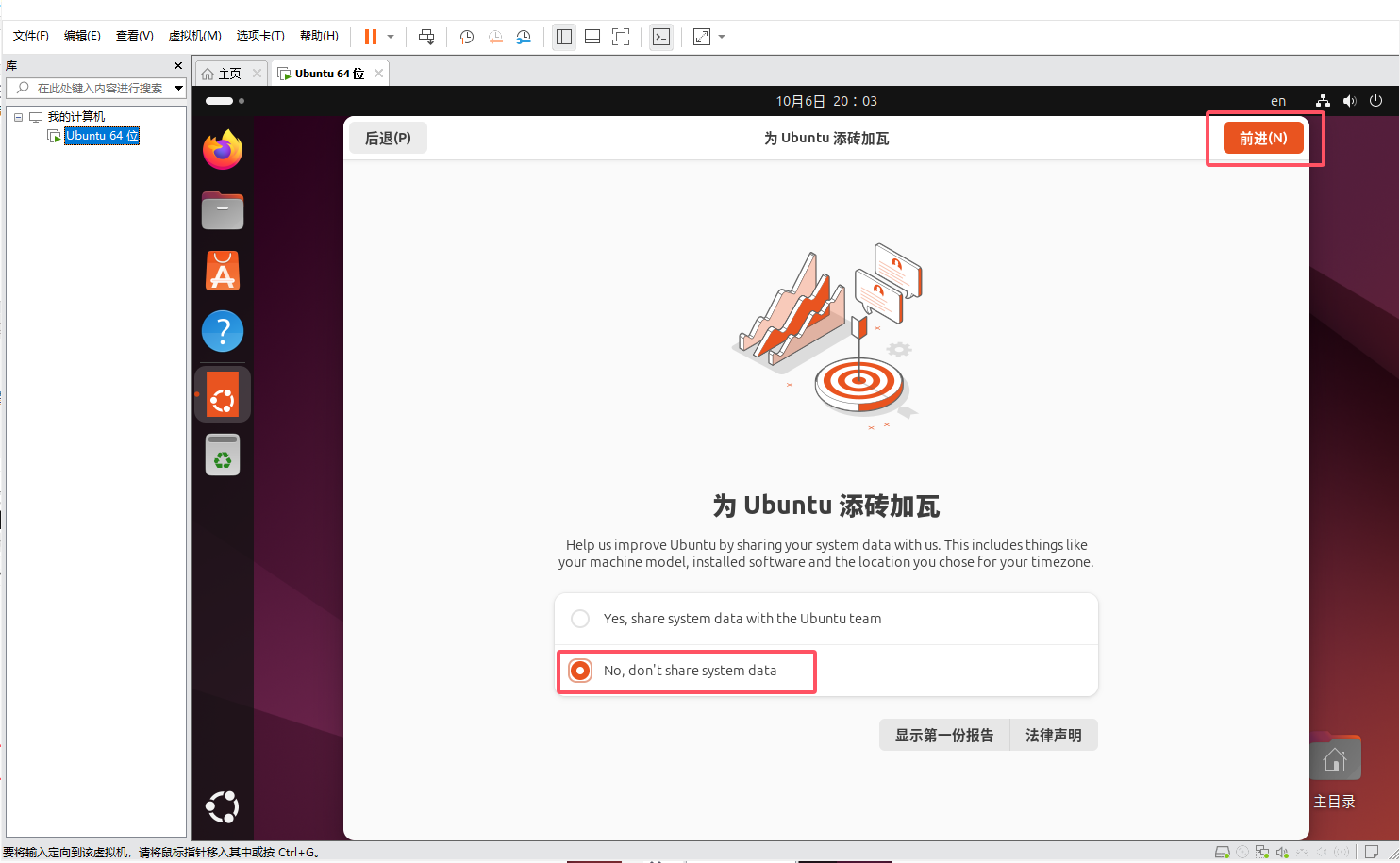Click the 前进(N) next button
Image resolution: width=1400 pixels, height=863 pixels.
[1263, 138]
